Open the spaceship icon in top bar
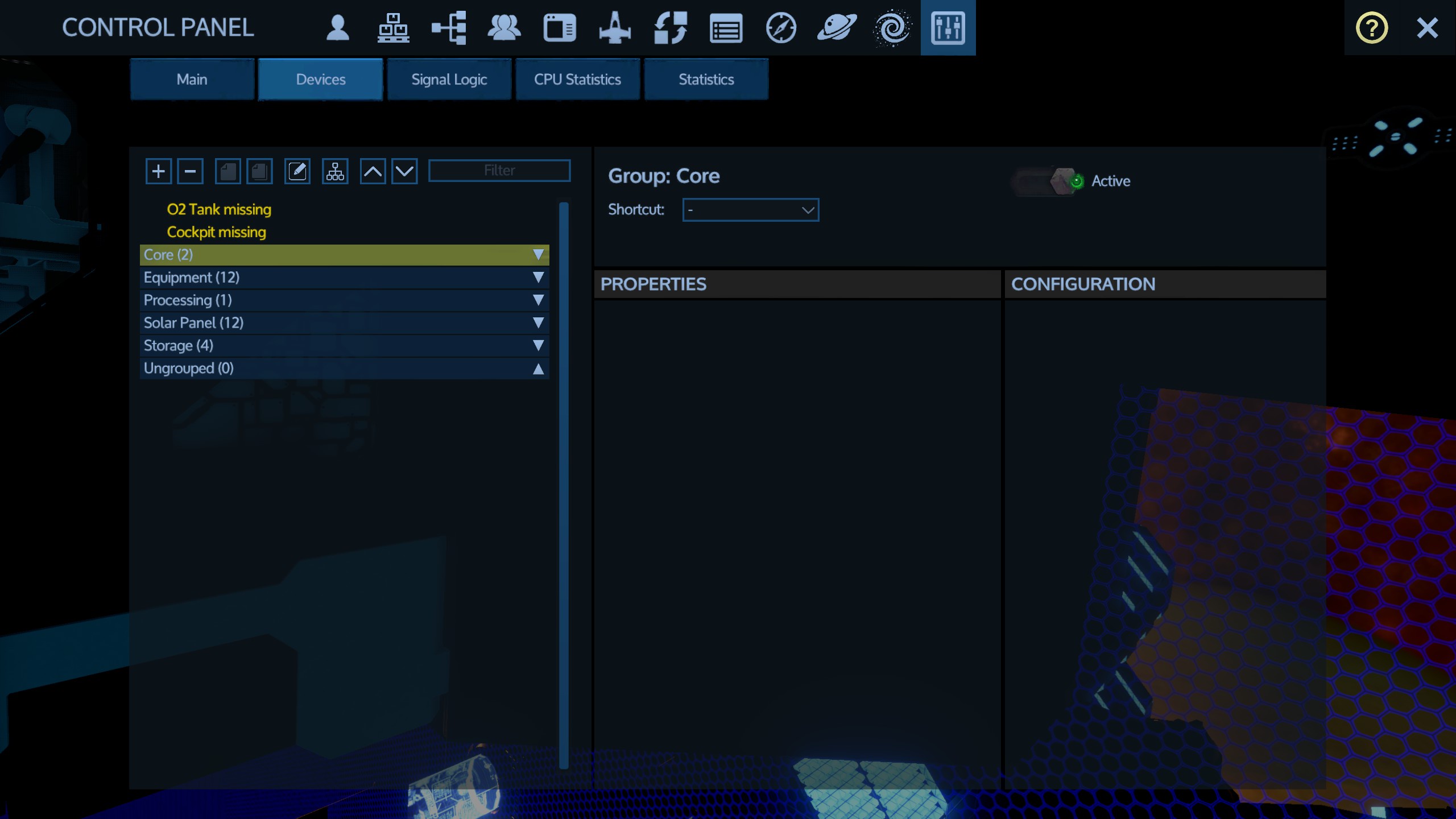1456x819 pixels. [x=614, y=28]
